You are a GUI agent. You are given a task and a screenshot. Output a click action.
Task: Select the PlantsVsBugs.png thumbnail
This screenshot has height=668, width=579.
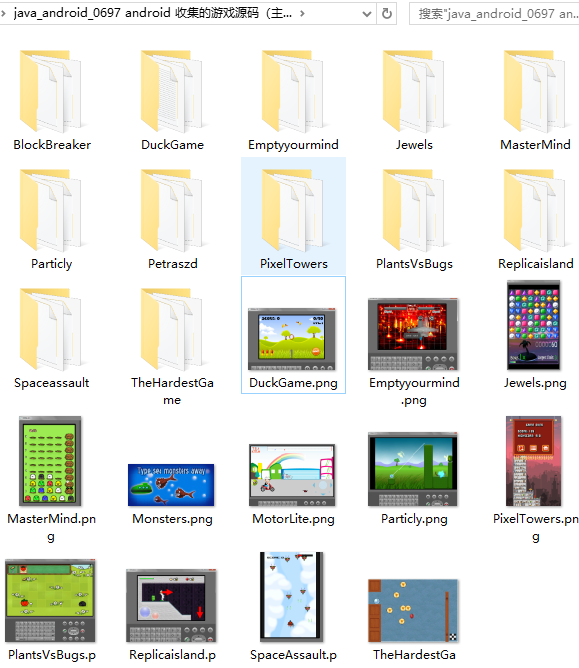click(50, 601)
